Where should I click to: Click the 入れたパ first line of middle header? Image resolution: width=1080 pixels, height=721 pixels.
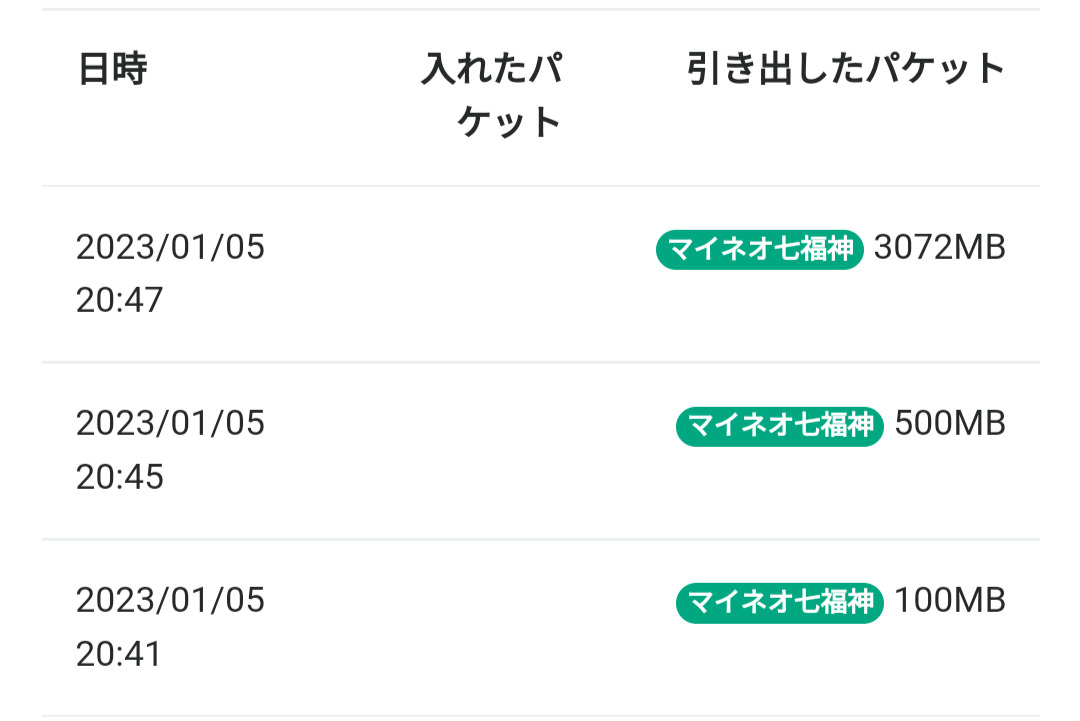(491, 70)
